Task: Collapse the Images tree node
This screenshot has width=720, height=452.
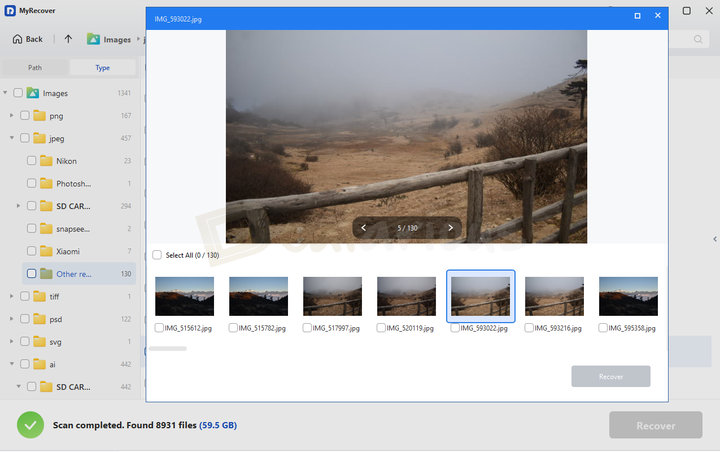Action: [5, 93]
